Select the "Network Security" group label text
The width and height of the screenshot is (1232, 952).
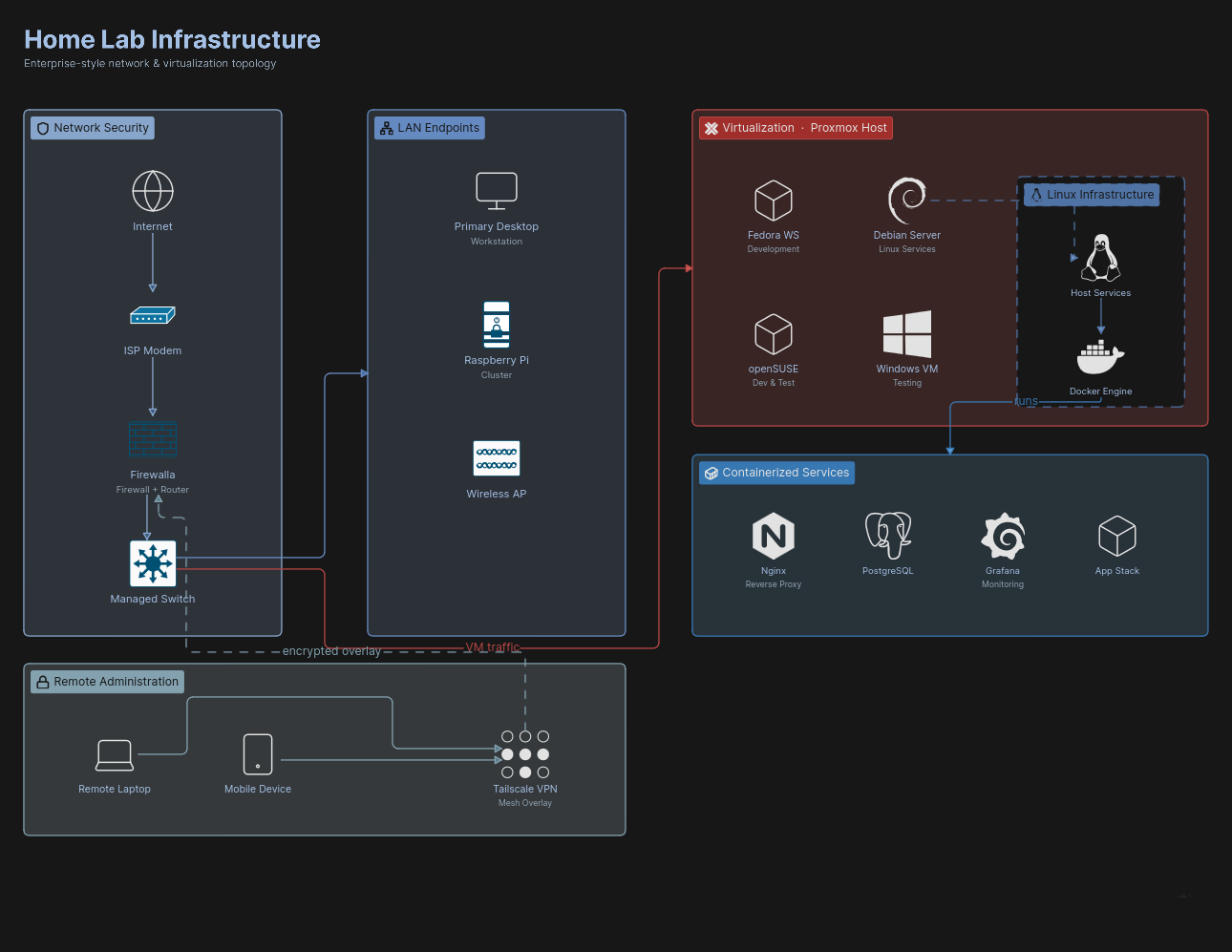[x=101, y=128]
